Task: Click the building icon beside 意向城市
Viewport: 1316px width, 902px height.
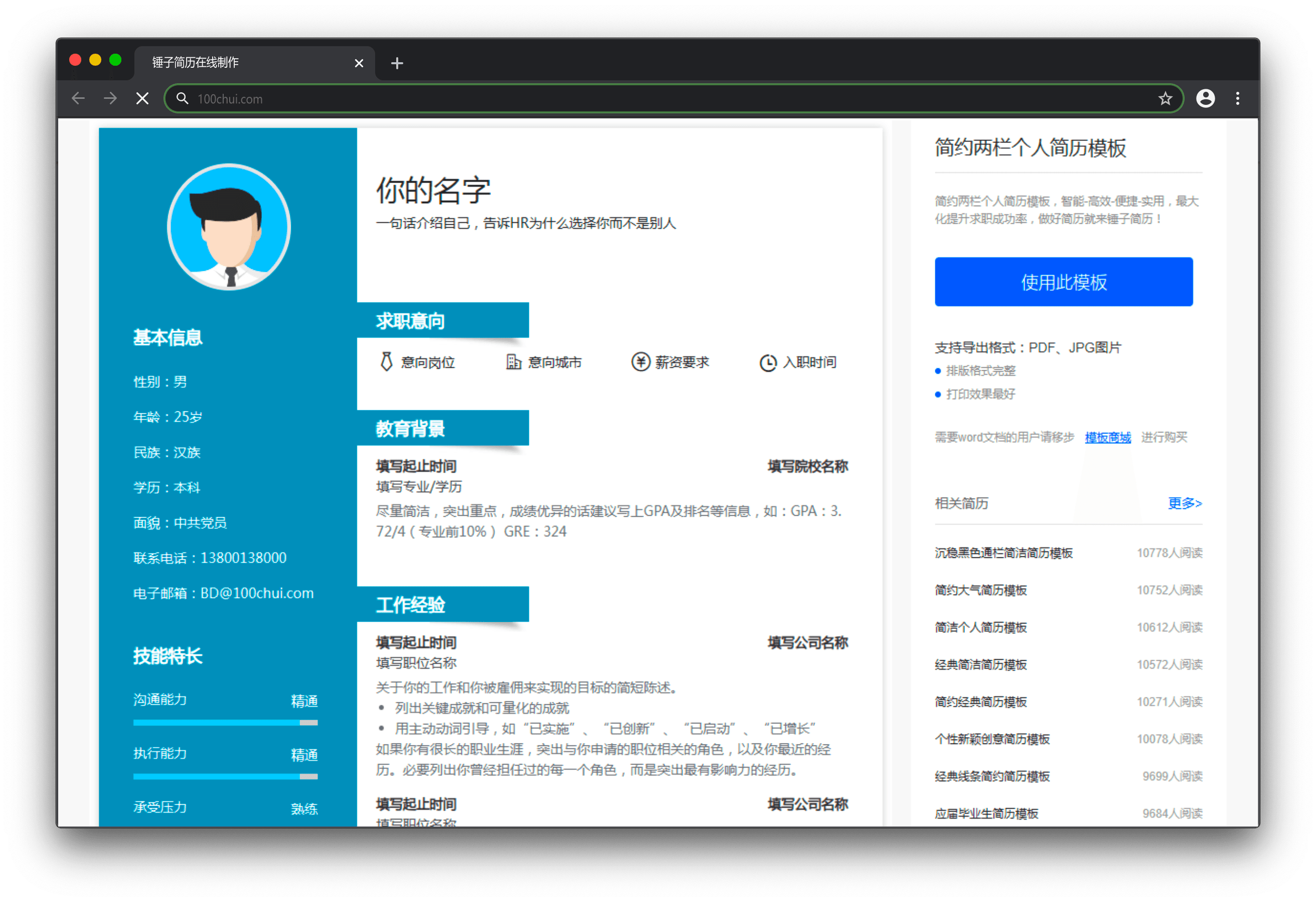Action: pos(513,362)
